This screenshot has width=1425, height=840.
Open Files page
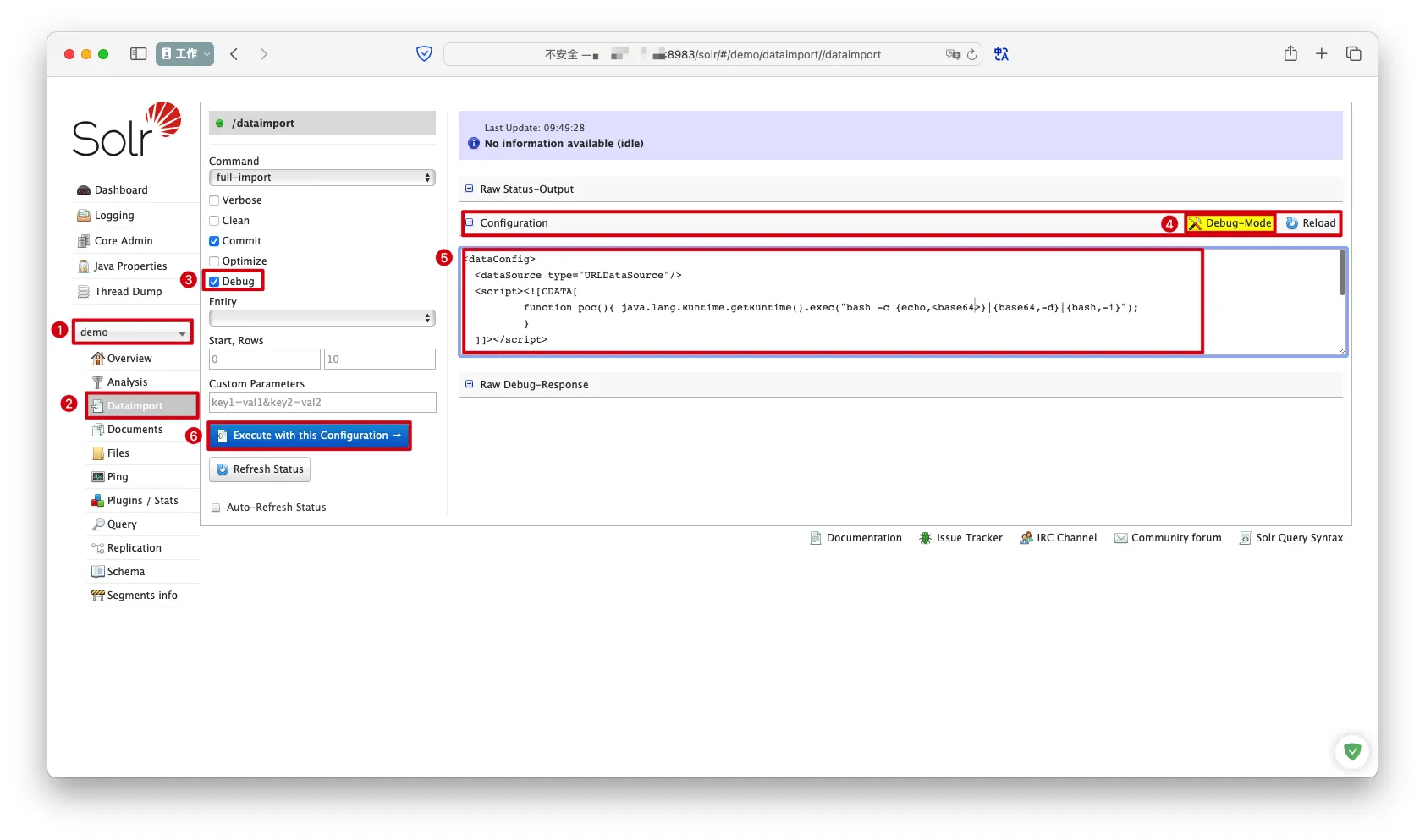point(118,453)
